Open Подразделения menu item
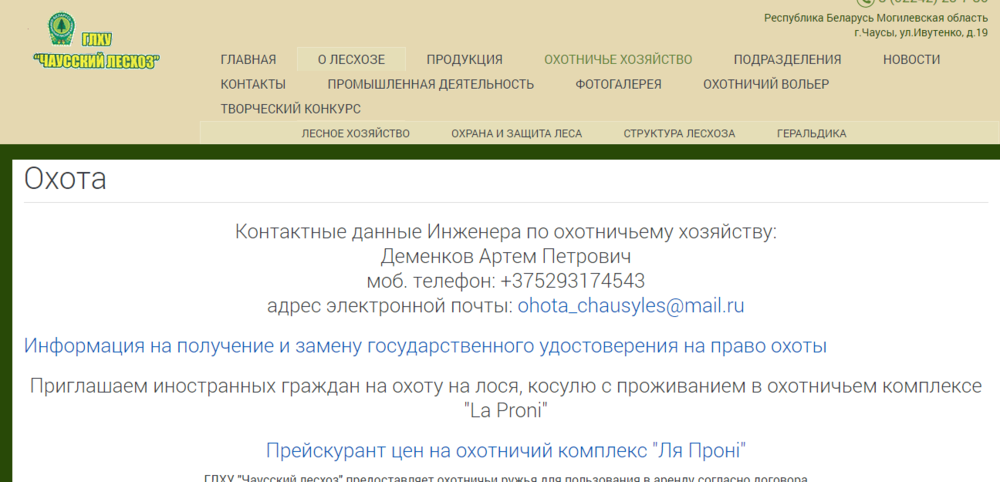This screenshot has height=482, width=1000. [x=787, y=59]
